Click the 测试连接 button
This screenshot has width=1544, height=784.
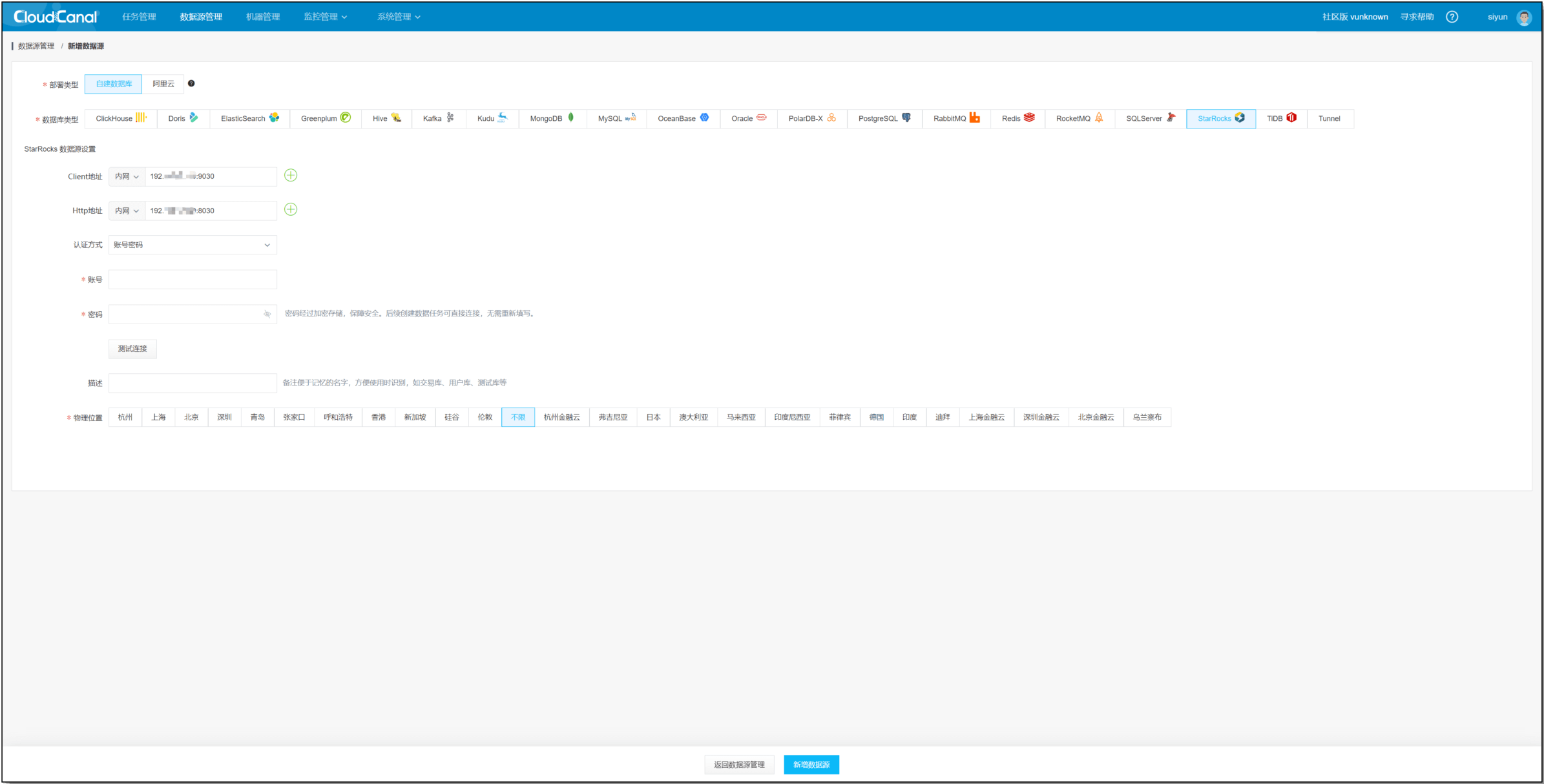[132, 349]
